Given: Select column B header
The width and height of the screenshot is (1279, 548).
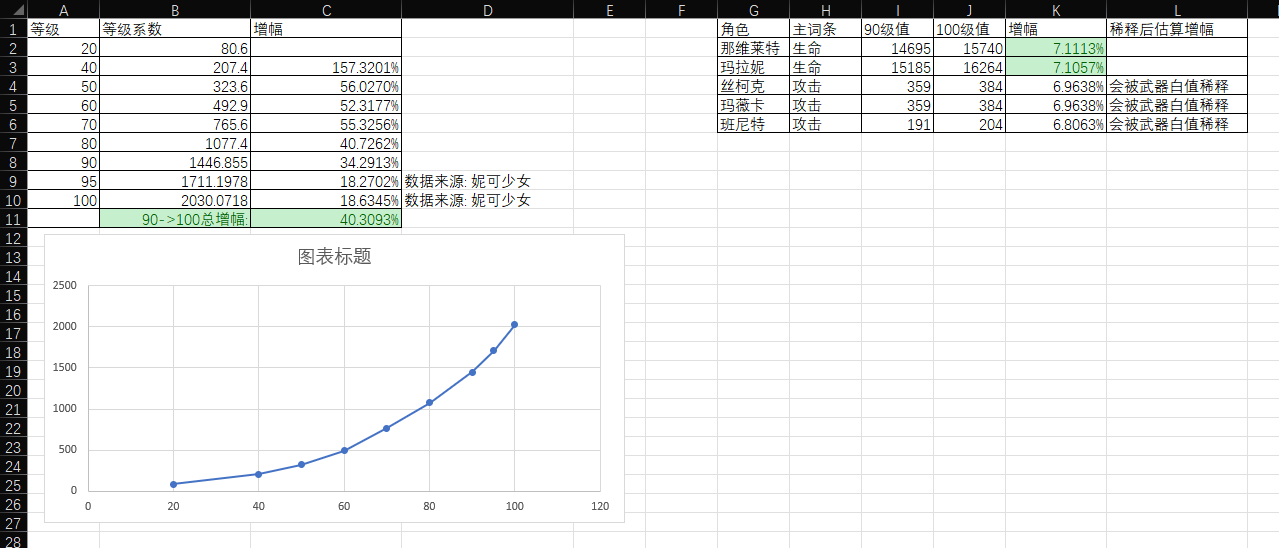Looking at the screenshot, I should (x=175, y=9).
